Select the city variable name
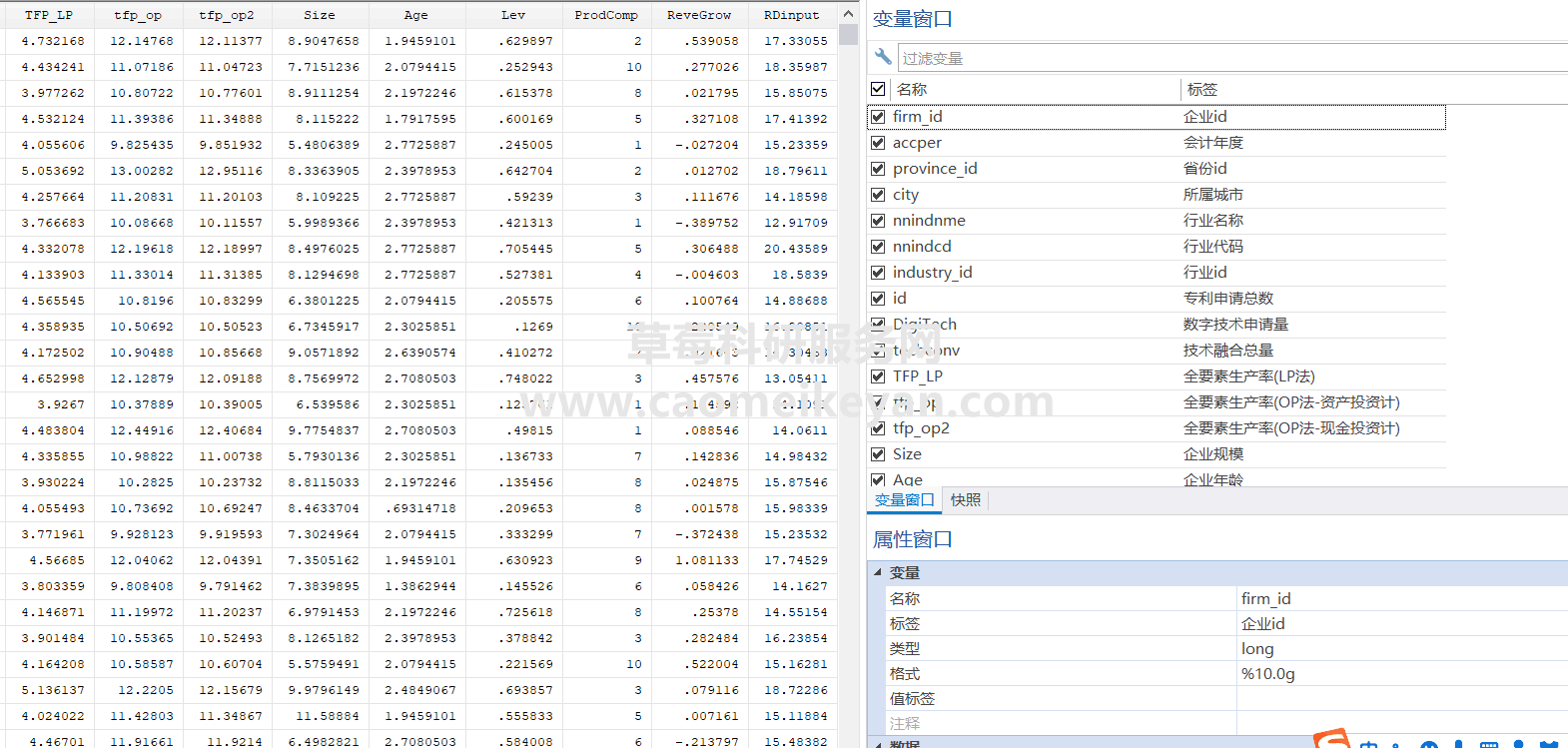This screenshot has height=748, width=1568. pos(906,195)
